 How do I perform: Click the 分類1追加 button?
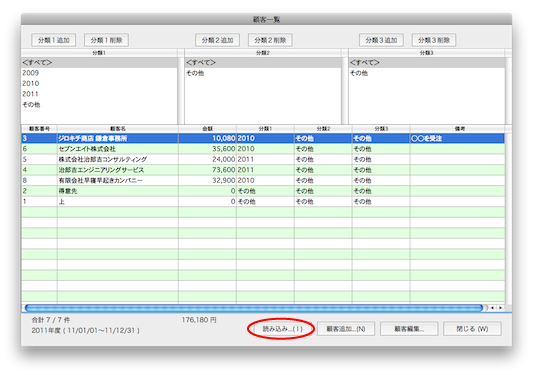pos(53,40)
